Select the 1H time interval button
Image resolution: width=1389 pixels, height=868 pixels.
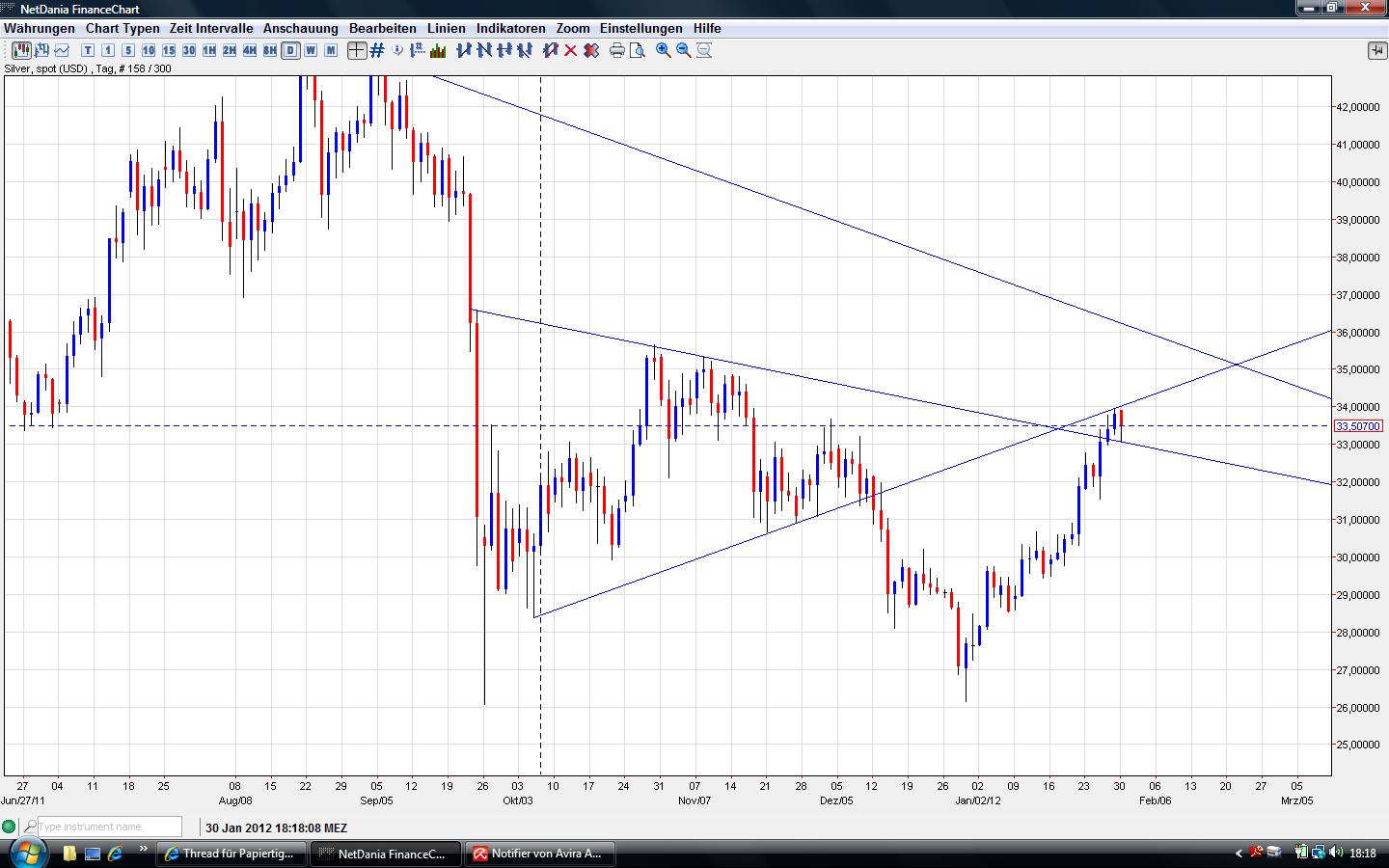(208, 50)
